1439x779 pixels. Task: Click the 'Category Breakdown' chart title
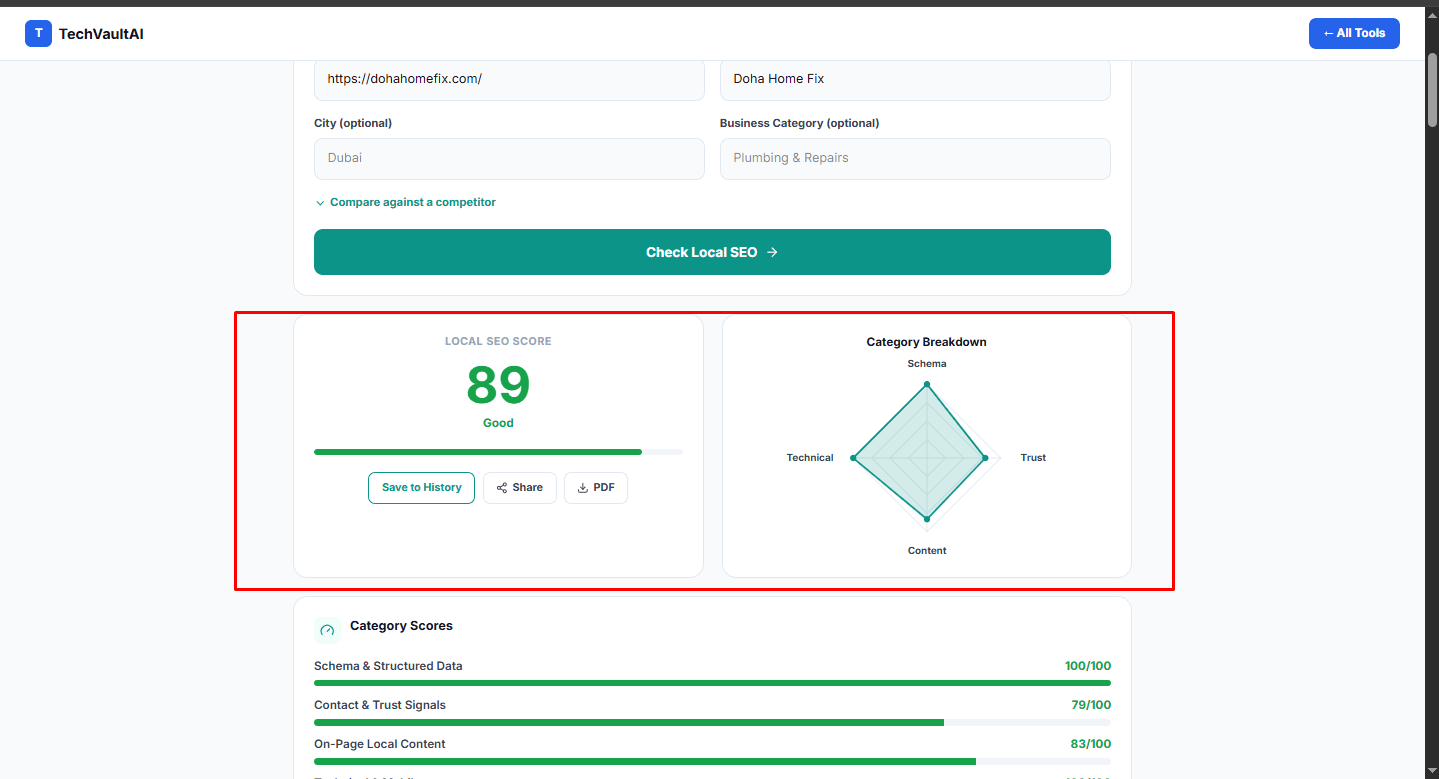pyautogui.click(x=927, y=342)
